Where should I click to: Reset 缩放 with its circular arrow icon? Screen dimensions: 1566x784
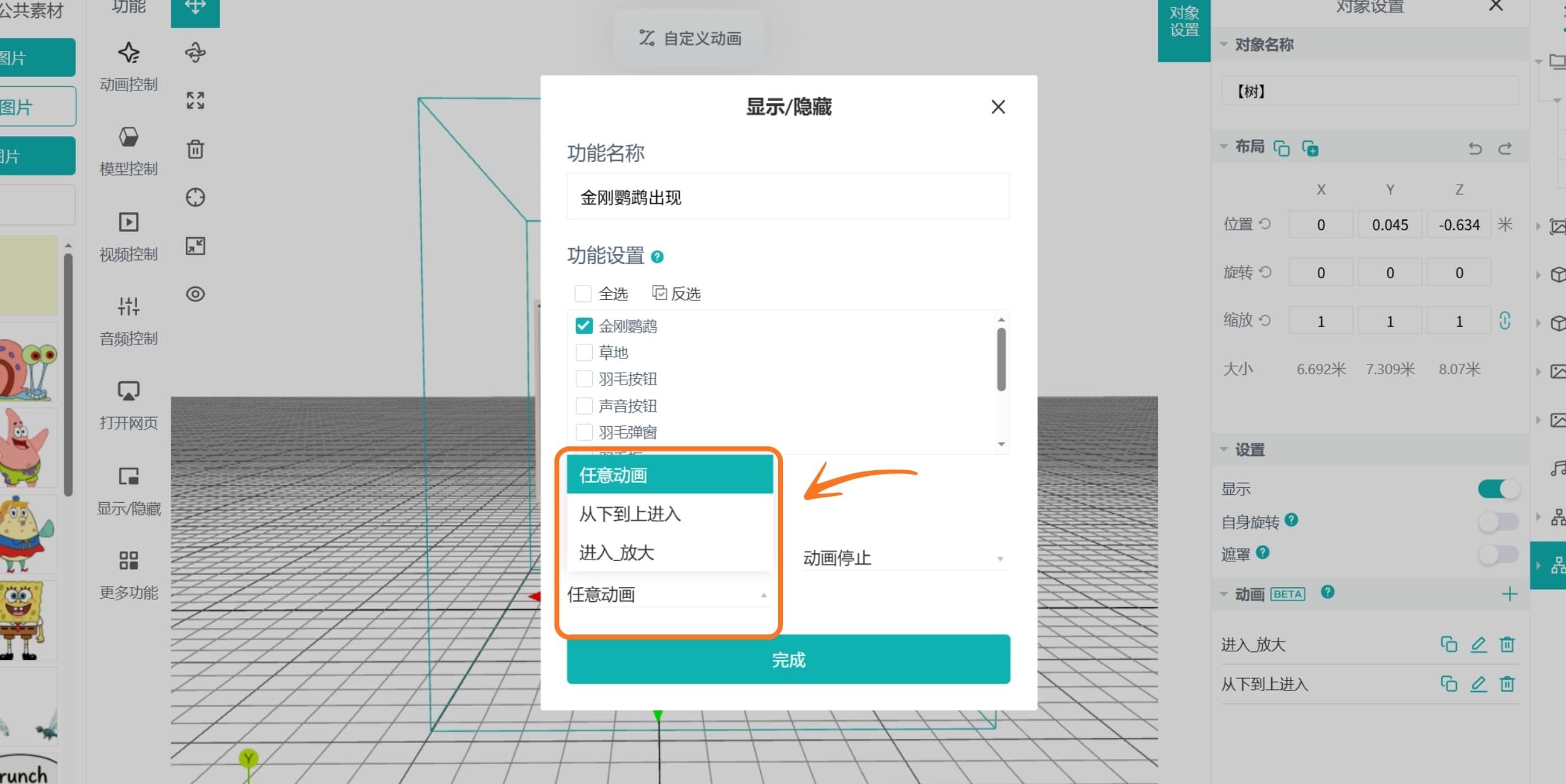click(1265, 320)
